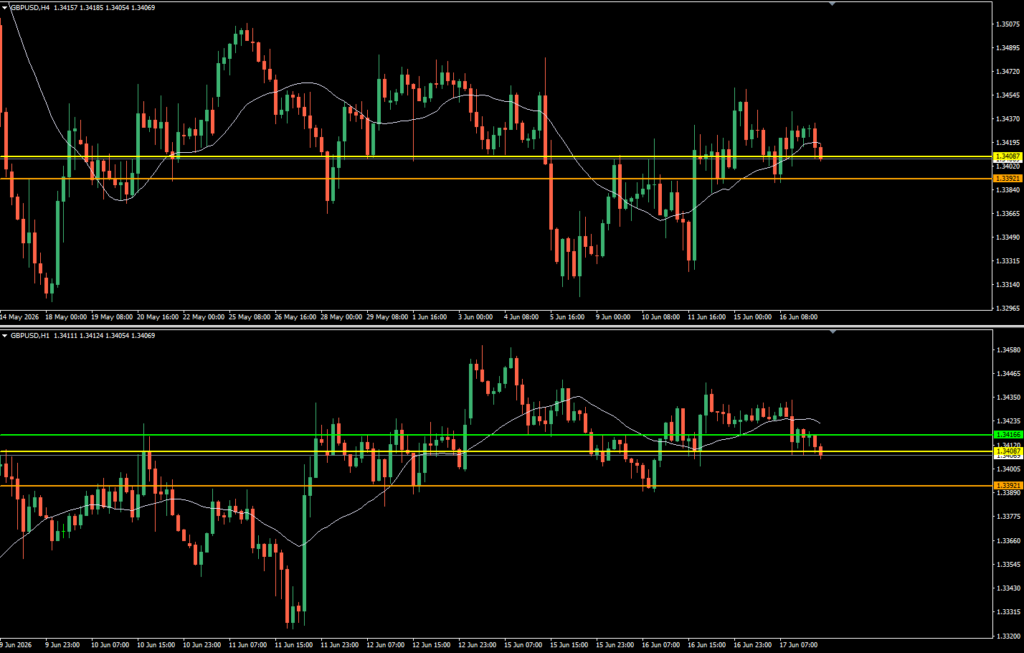This screenshot has height=653, width=1024.
Task: Click the GBPUSD,H1 chart title text
Action: pos(30,336)
